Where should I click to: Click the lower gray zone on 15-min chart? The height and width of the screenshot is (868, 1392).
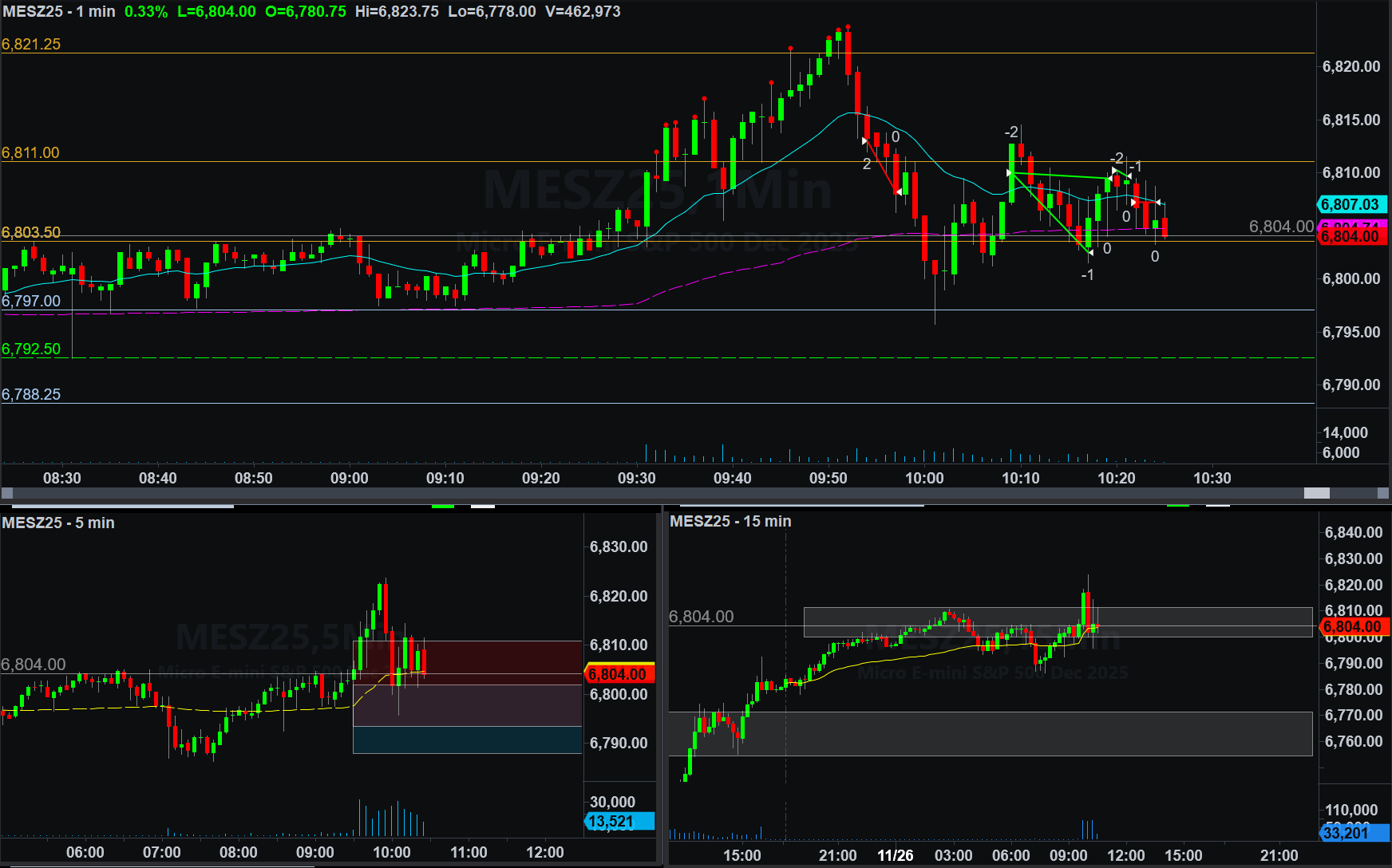pyautogui.click(x=990, y=733)
